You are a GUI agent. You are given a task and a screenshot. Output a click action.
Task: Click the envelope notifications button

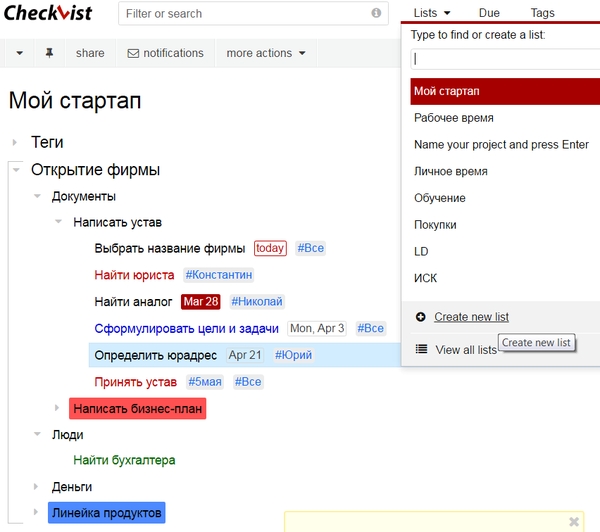(165, 53)
